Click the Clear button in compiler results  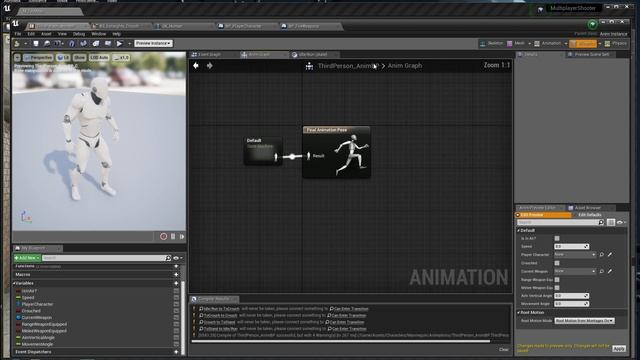[x=504, y=349]
